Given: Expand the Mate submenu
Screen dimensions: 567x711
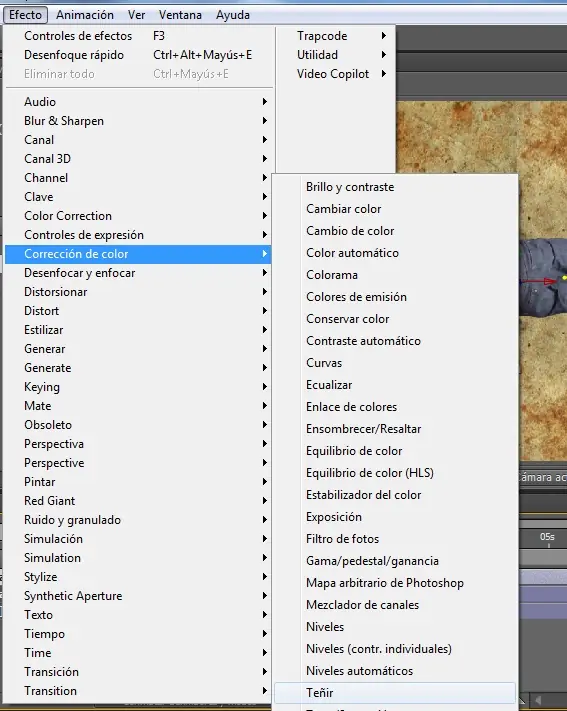Looking at the screenshot, I should pyautogui.click(x=138, y=406).
